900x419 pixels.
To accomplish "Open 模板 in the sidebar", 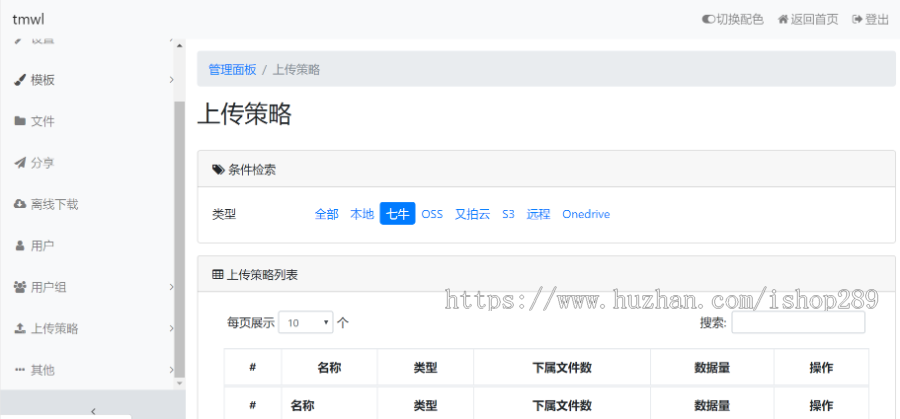I will (42, 80).
